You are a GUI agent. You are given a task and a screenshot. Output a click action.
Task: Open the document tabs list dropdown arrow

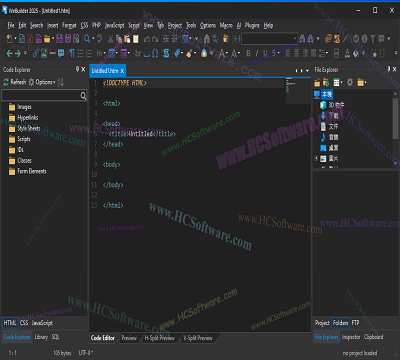pos(307,71)
